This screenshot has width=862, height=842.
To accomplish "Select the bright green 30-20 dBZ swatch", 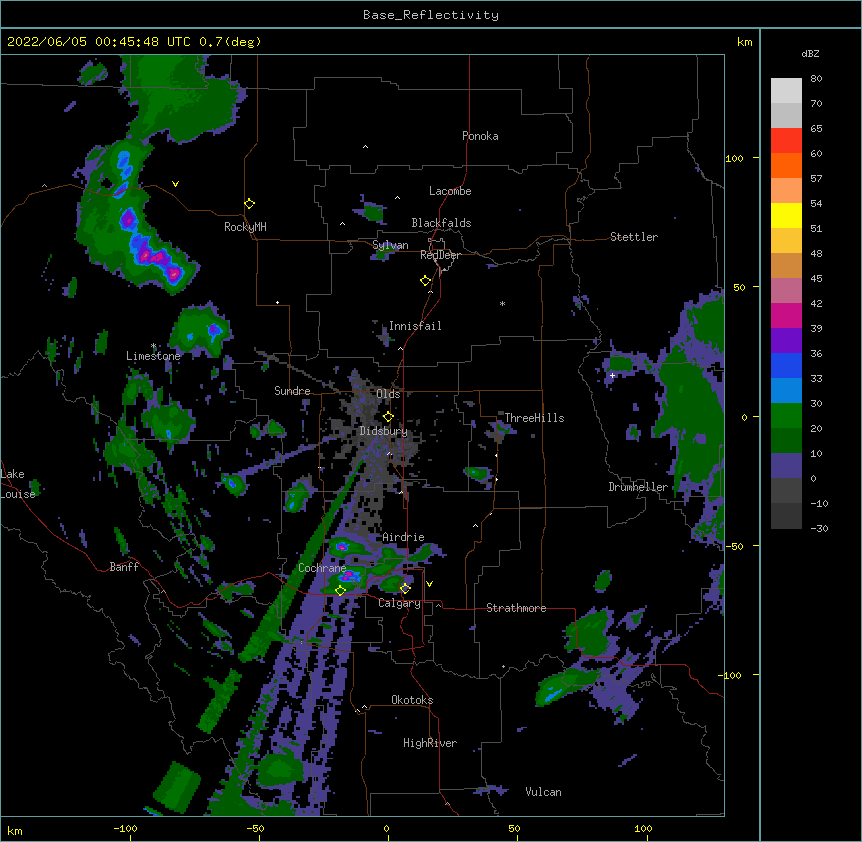I will coord(786,416).
